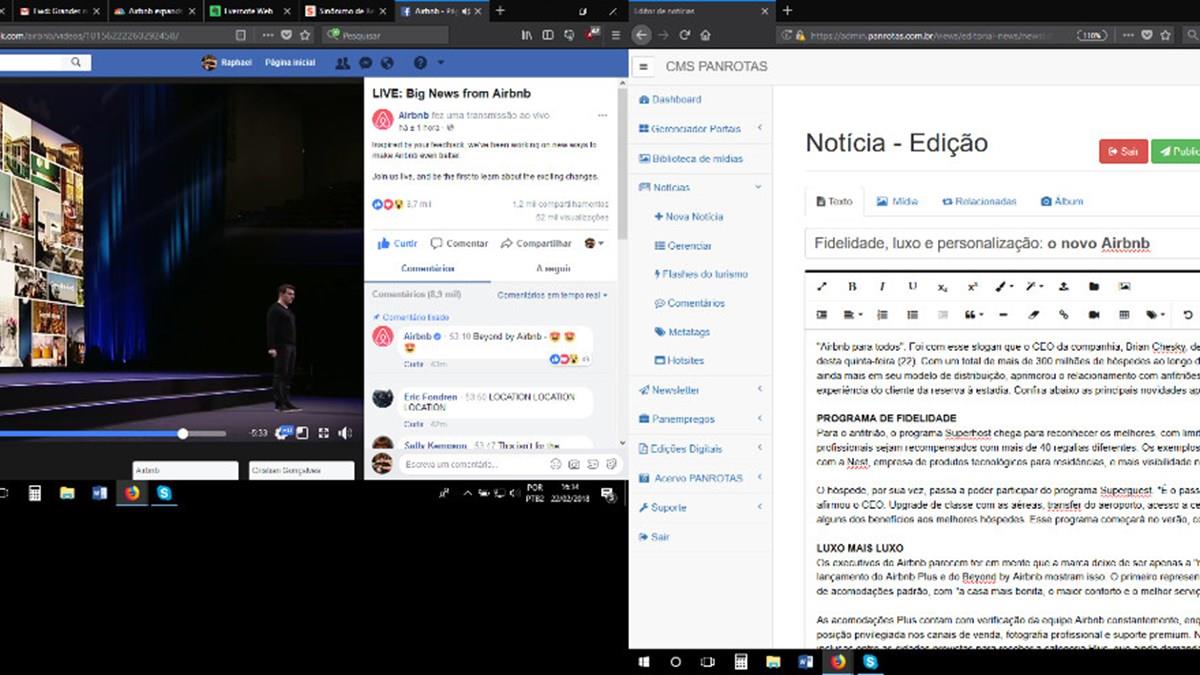Screen dimensions: 1200x675
Task: Open the Relacionadas tab
Action: (x=979, y=201)
